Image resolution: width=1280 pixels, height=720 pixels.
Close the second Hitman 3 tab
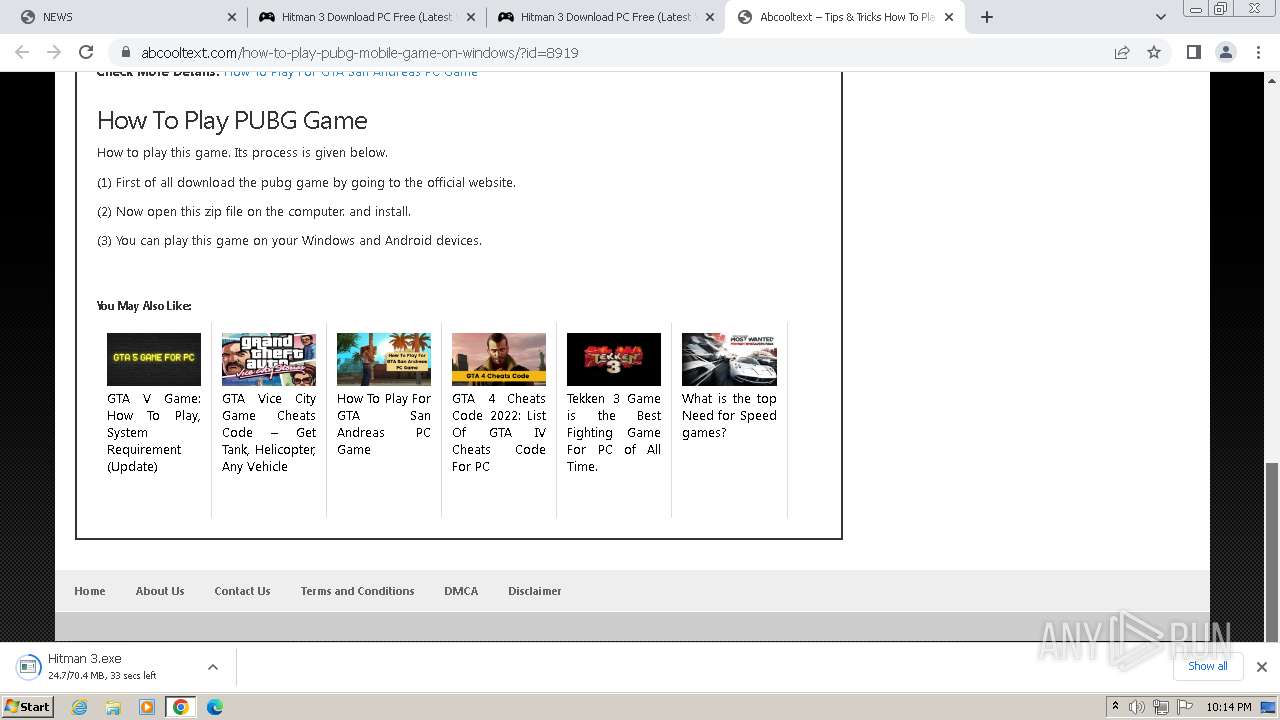pos(710,17)
